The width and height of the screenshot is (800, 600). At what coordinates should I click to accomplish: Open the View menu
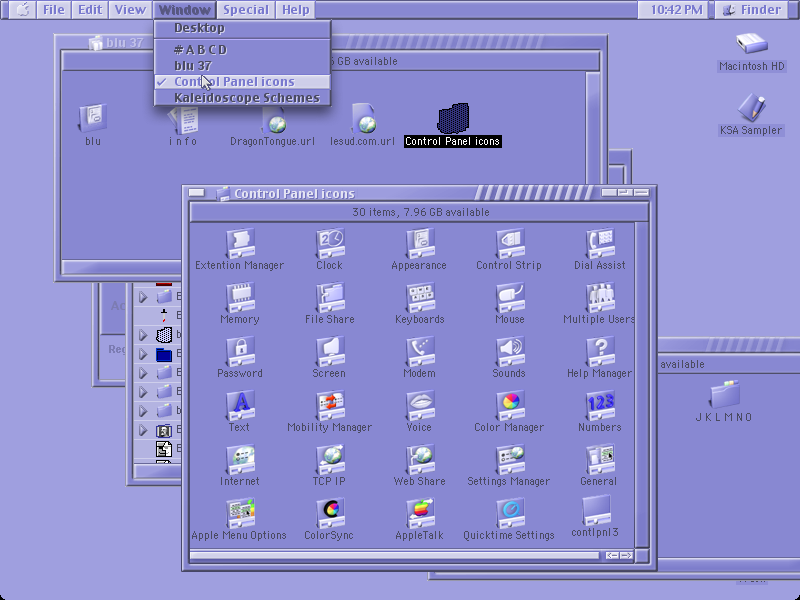tap(130, 10)
